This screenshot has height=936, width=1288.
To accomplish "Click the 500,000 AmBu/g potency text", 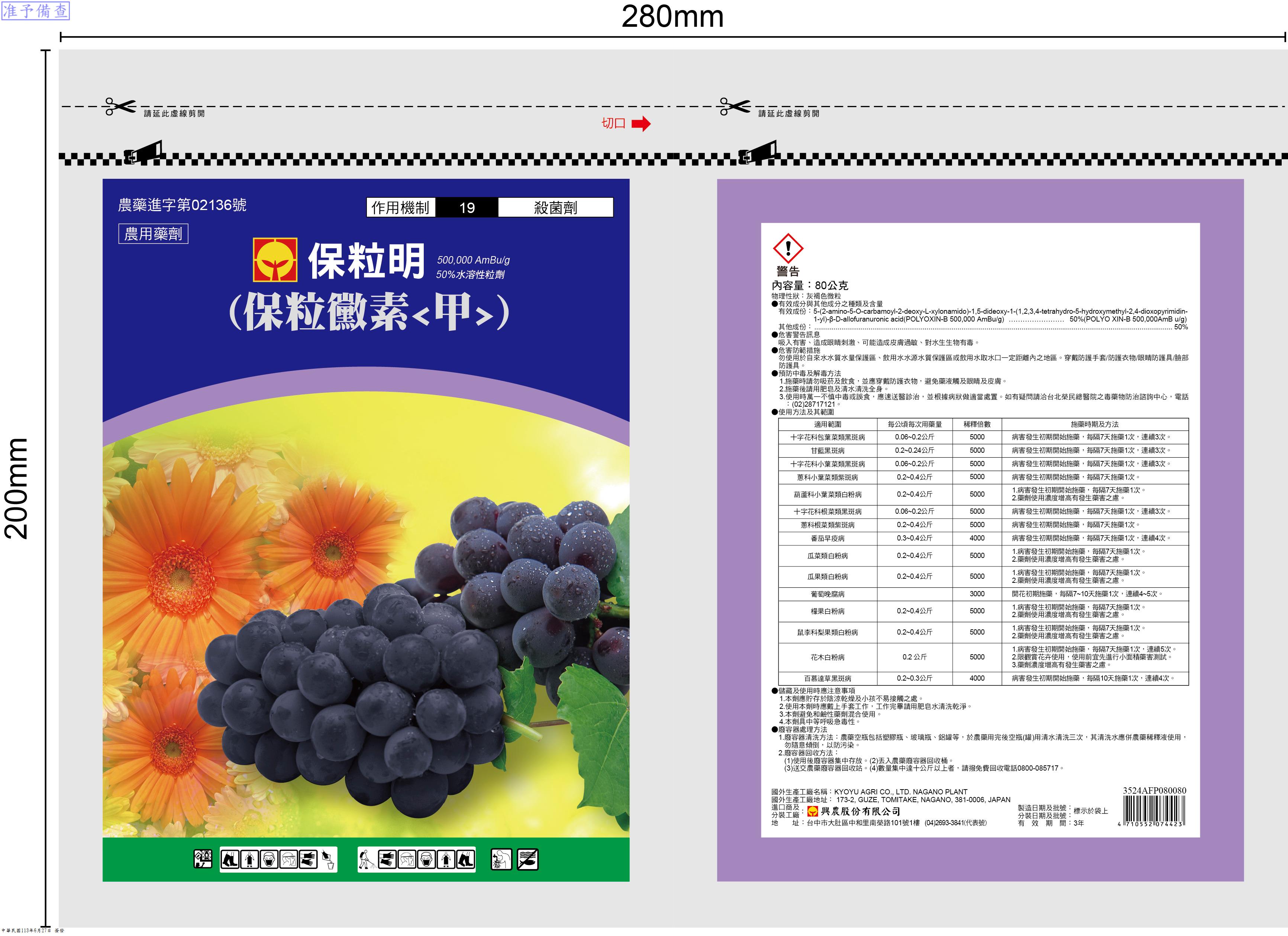I will pyautogui.click(x=474, y=260).
